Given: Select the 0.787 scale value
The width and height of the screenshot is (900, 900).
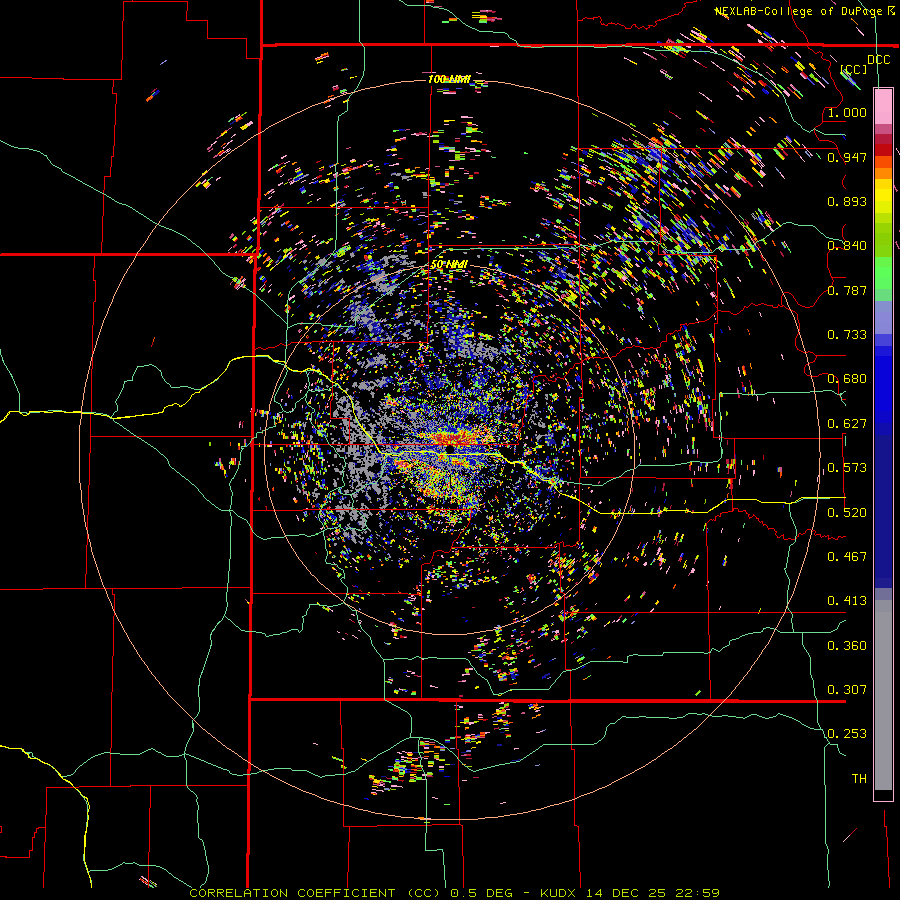Looking at the screenshot, I should tap(847, 290).
